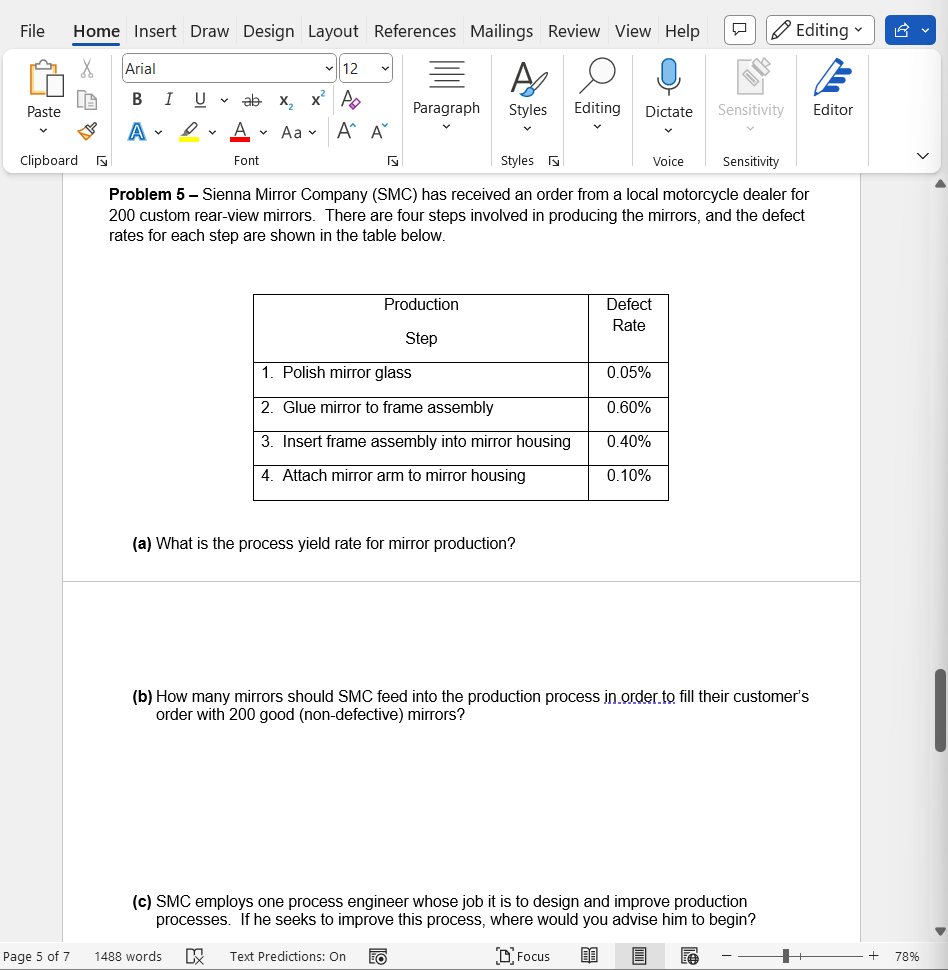Toggle Italic formatting
The height and width of the screenshot is (970, 948).
(x=168, y=100)
